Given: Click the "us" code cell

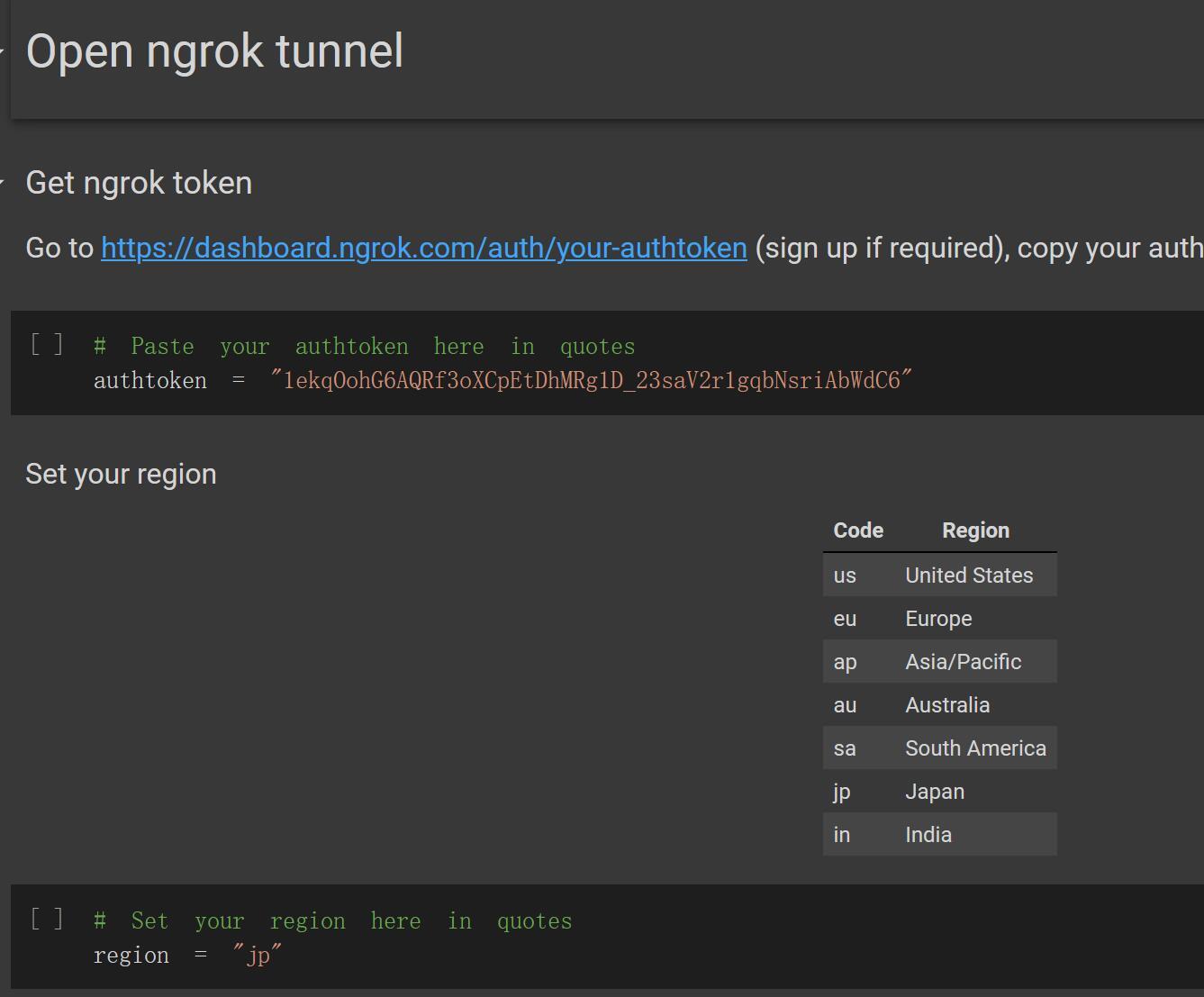Looking at the screenshot, I should (x=845, y=576).
